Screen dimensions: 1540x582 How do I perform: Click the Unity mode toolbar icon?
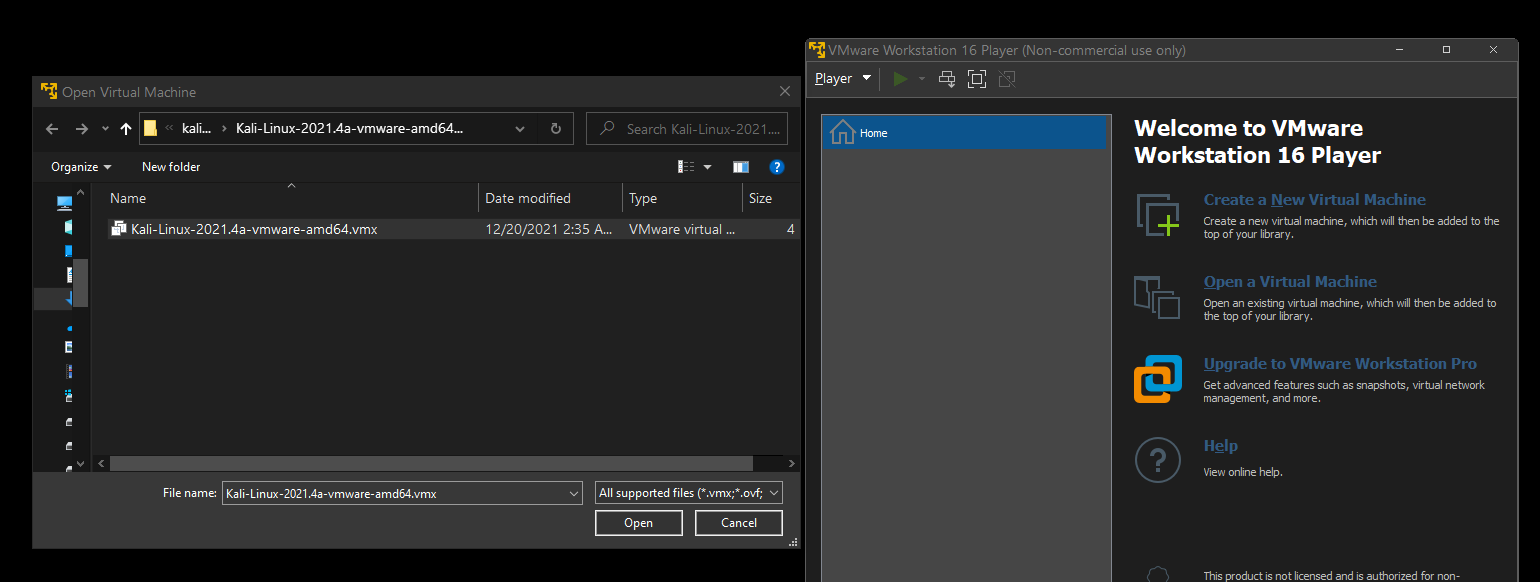point(1007,78)
